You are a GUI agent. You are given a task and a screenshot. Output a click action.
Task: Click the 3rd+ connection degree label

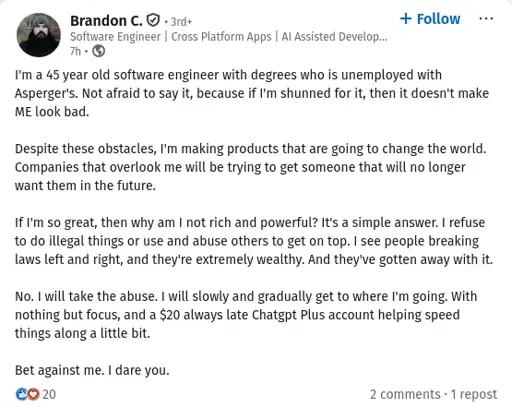point(181,22)
